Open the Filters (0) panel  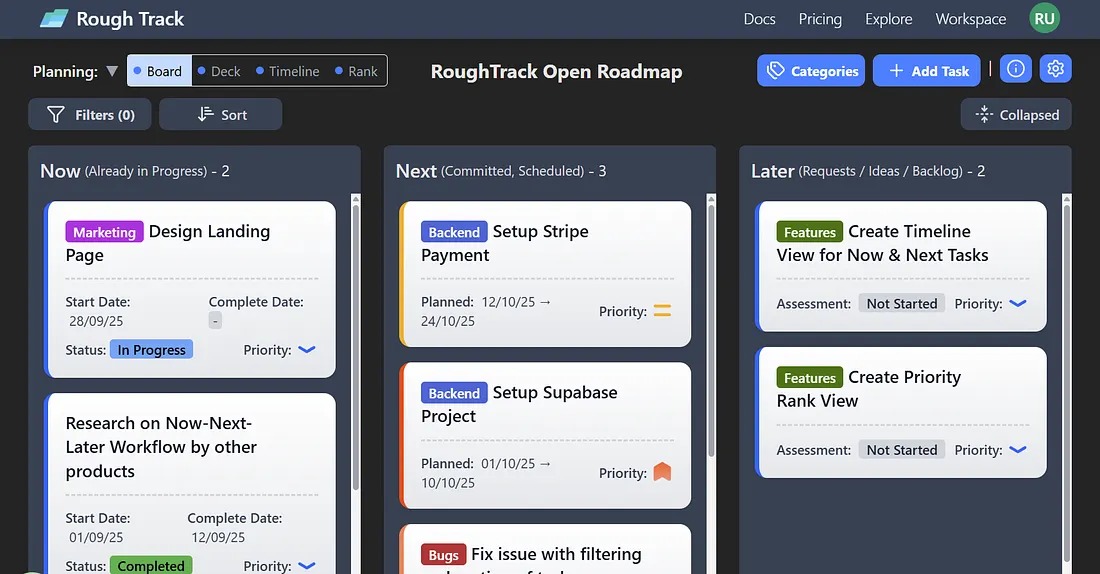tap(90, 115)
